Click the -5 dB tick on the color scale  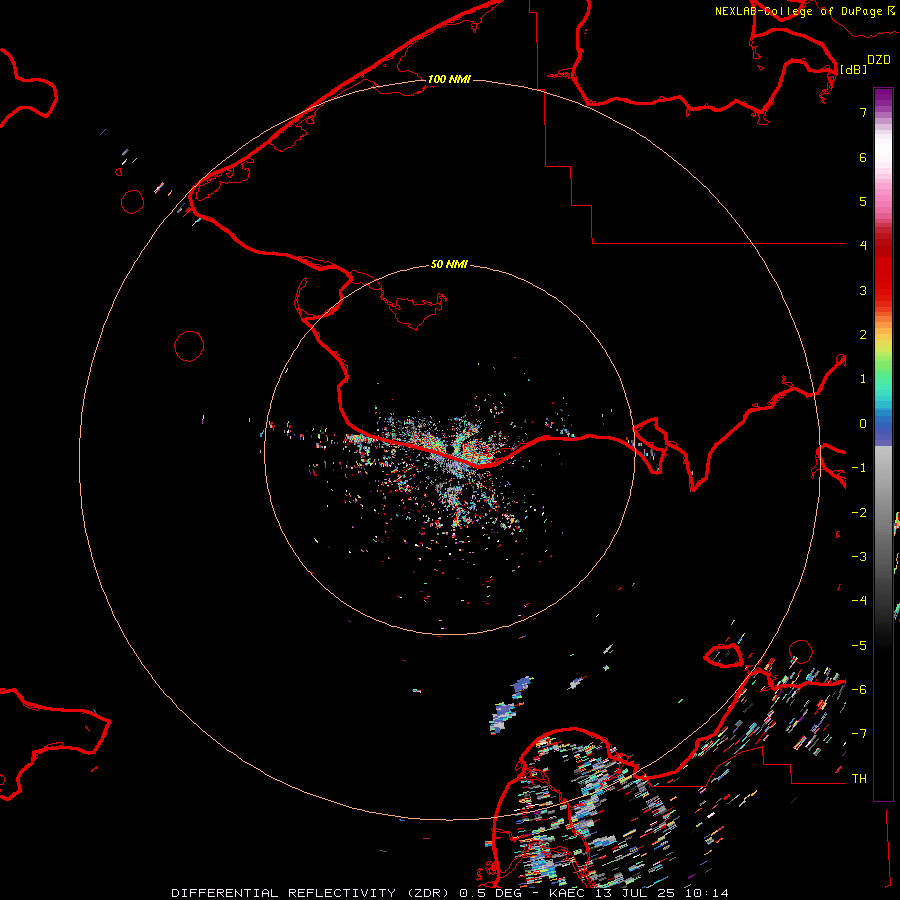point(859,646)
